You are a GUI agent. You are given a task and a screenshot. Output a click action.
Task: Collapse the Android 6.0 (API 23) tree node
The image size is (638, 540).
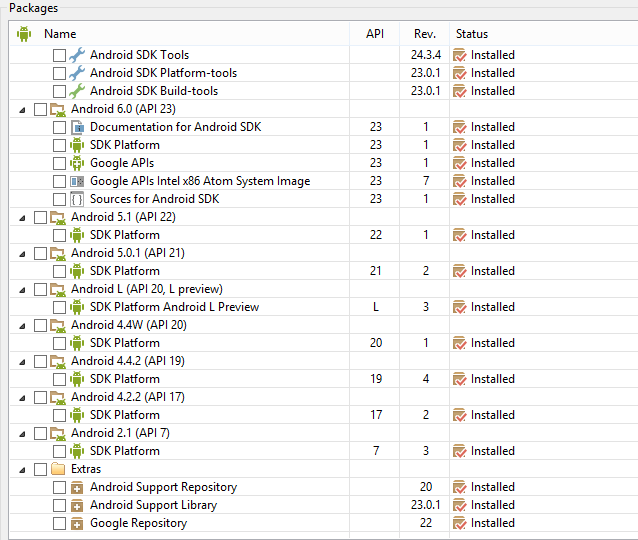tap(22, 109)
